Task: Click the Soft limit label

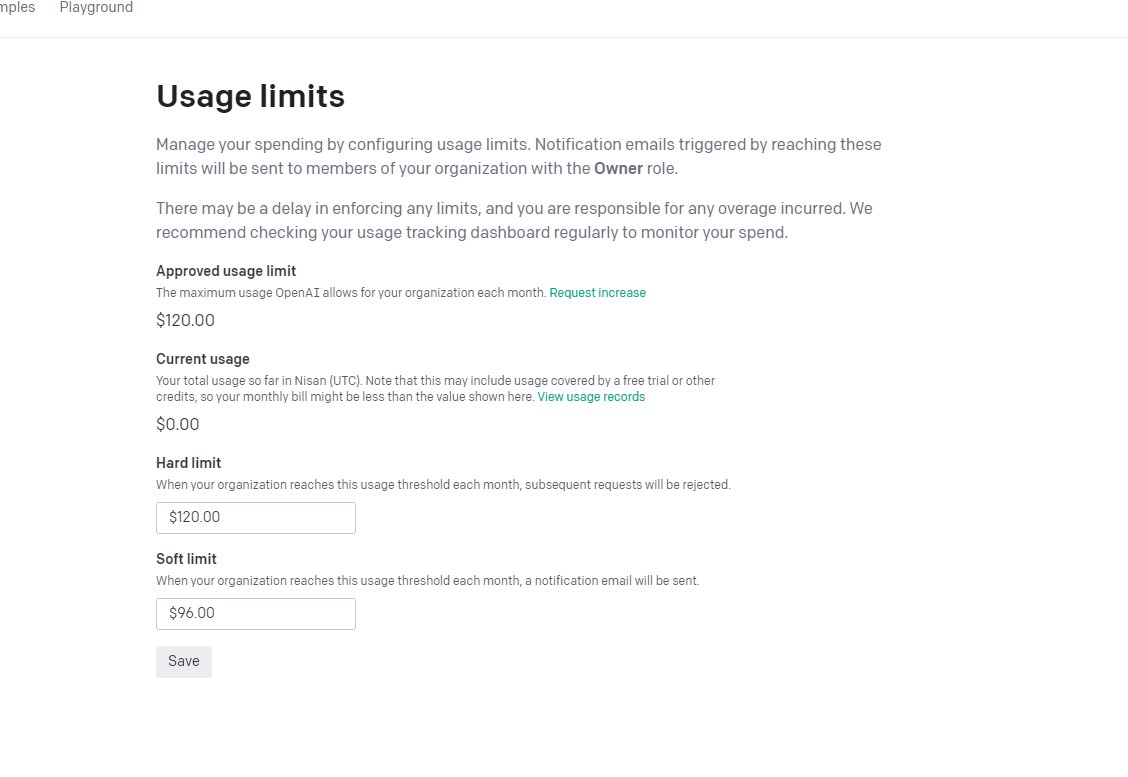Action: 186,559
